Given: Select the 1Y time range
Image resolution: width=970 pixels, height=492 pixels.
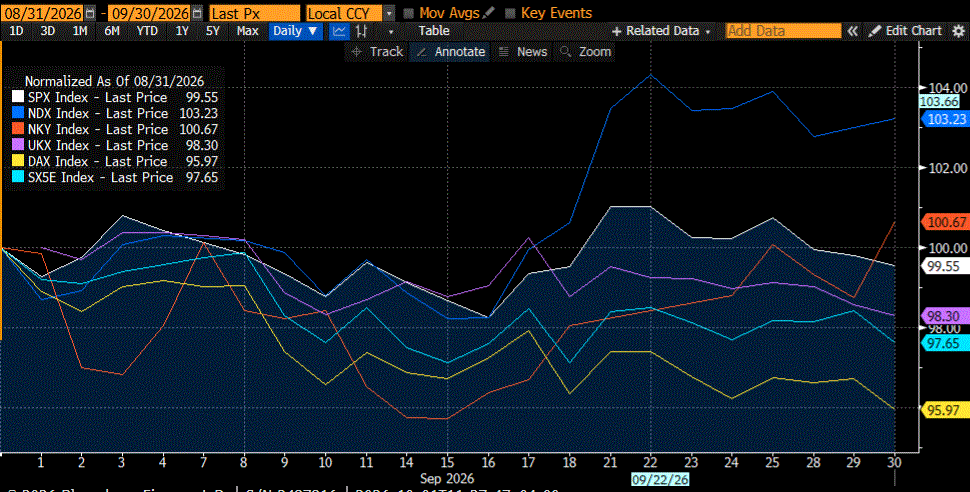Looking at the screenshot, I should [x=182, y=31].
